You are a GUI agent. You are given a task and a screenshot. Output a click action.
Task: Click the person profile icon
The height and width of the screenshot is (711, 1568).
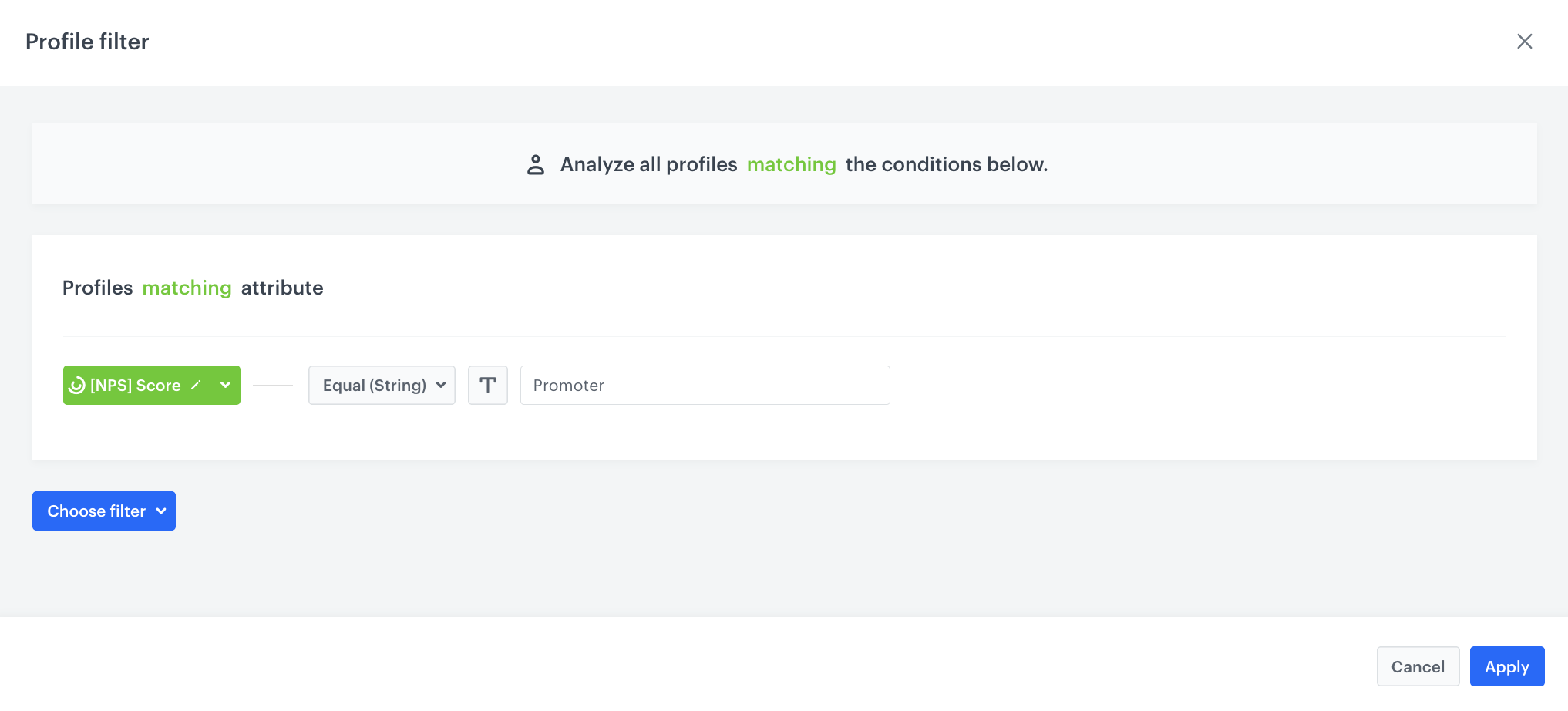tap(536, 164)
